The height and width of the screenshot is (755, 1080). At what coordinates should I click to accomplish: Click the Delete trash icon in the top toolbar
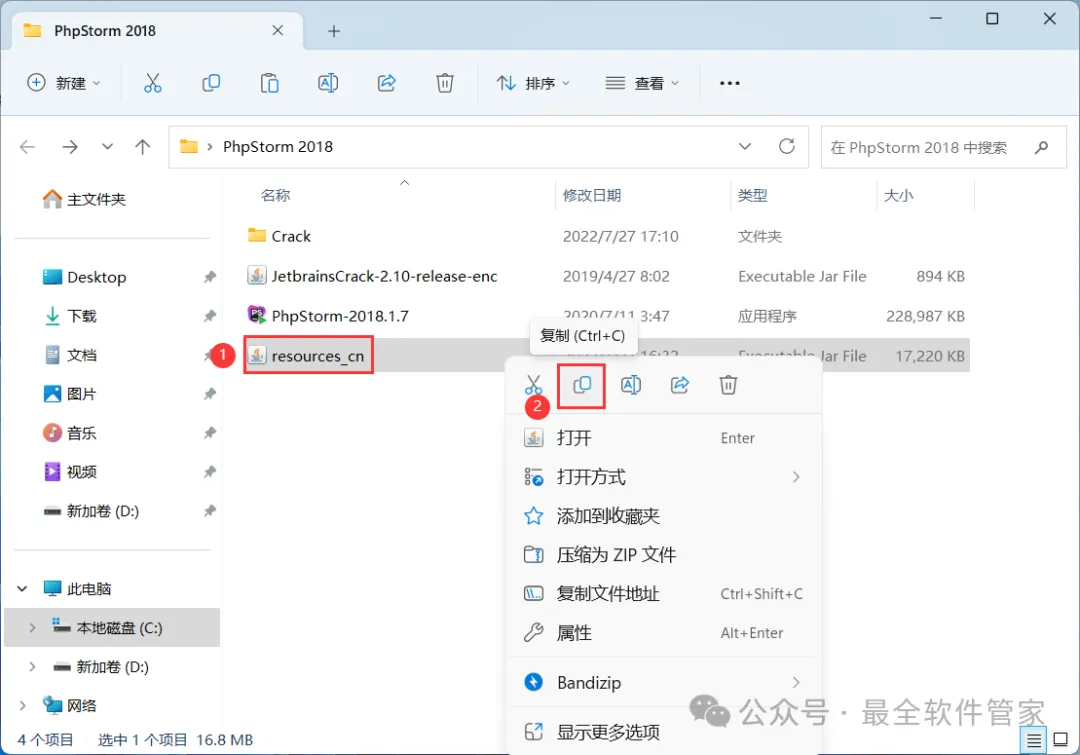(445, 83)
